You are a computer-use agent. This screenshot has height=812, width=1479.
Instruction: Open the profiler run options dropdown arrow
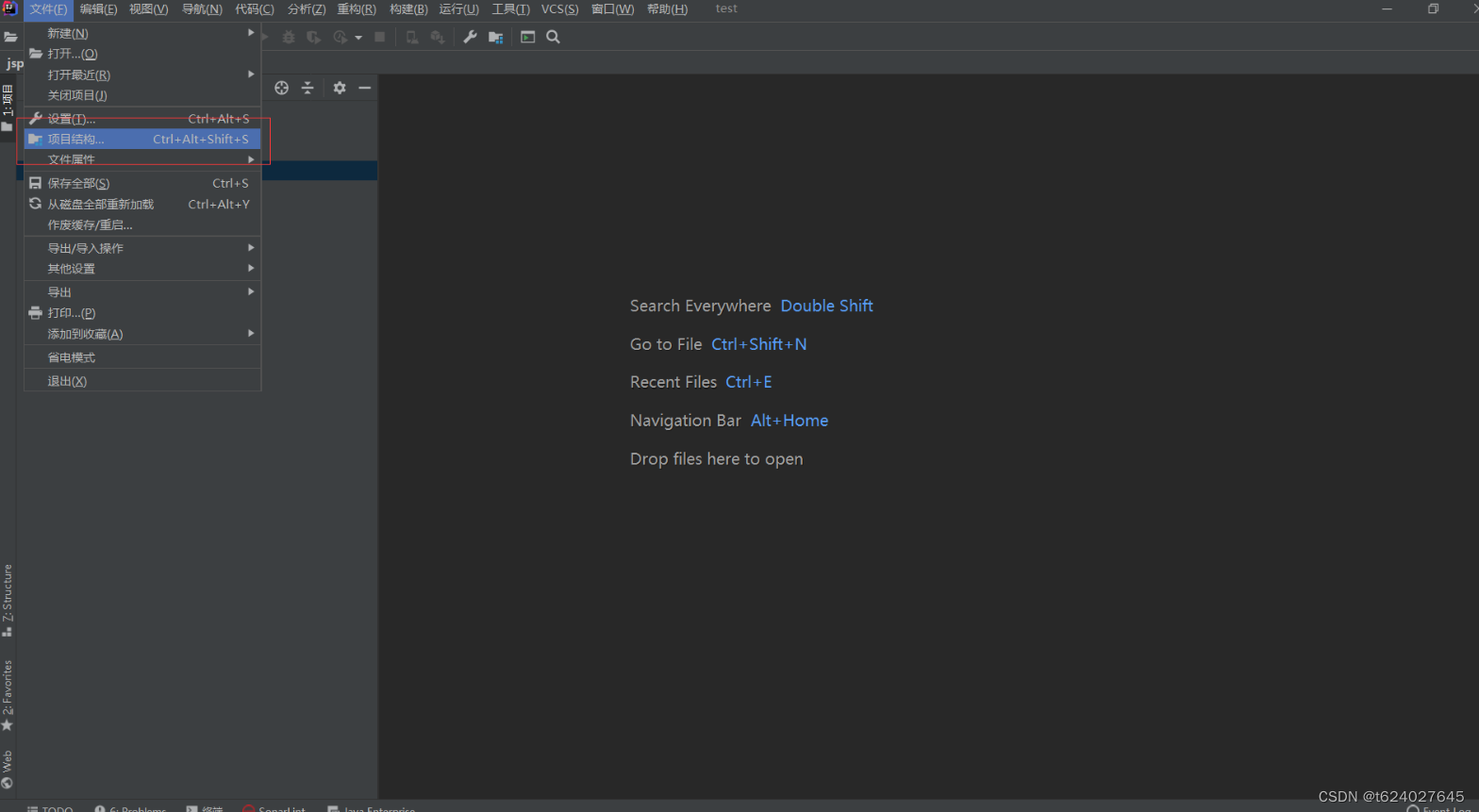tap(358, 38)
